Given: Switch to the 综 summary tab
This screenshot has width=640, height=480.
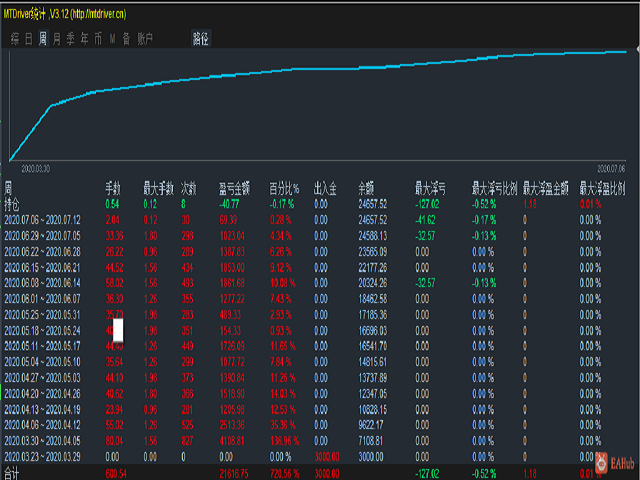Looking at the screenshot, I should pos(15,39).
